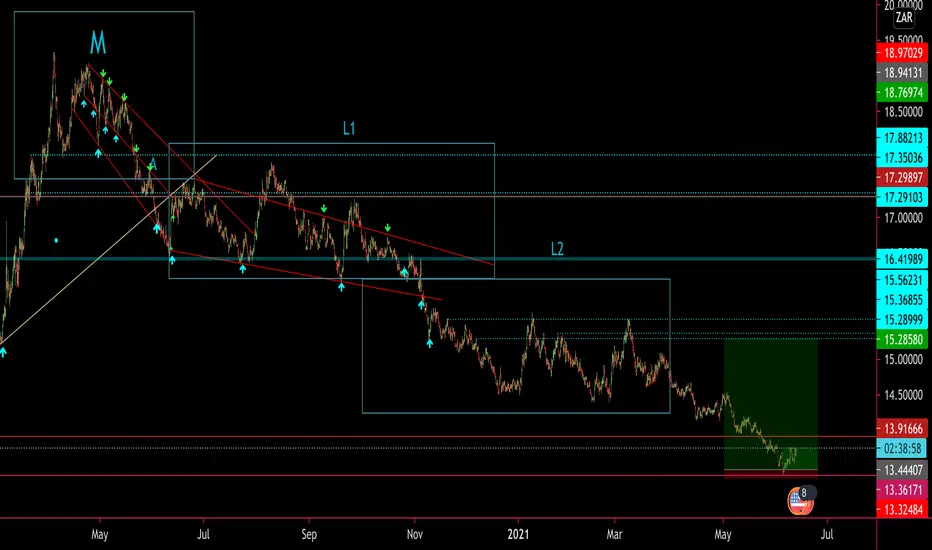Image resolution: width=932 pixels, height=550 pixels.
Task: Click the Nov label on time axis
Action: pos(414,535)
